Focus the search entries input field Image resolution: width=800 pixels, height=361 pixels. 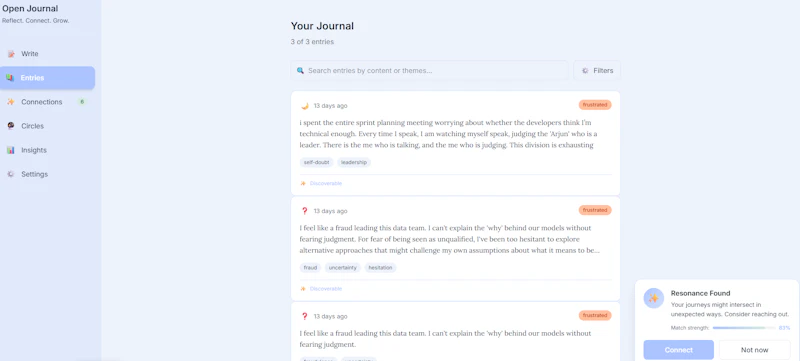(430, 70)
